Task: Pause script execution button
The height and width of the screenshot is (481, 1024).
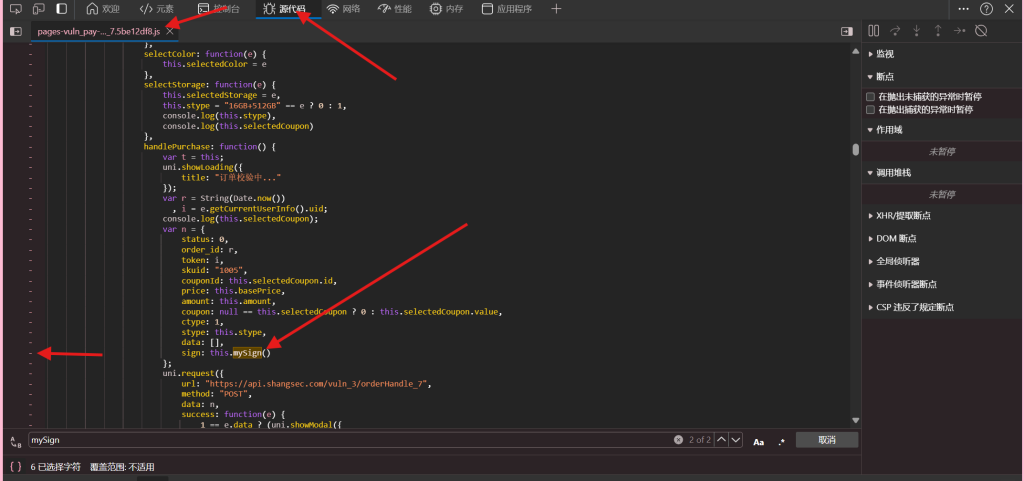Action: pos(873,31)
